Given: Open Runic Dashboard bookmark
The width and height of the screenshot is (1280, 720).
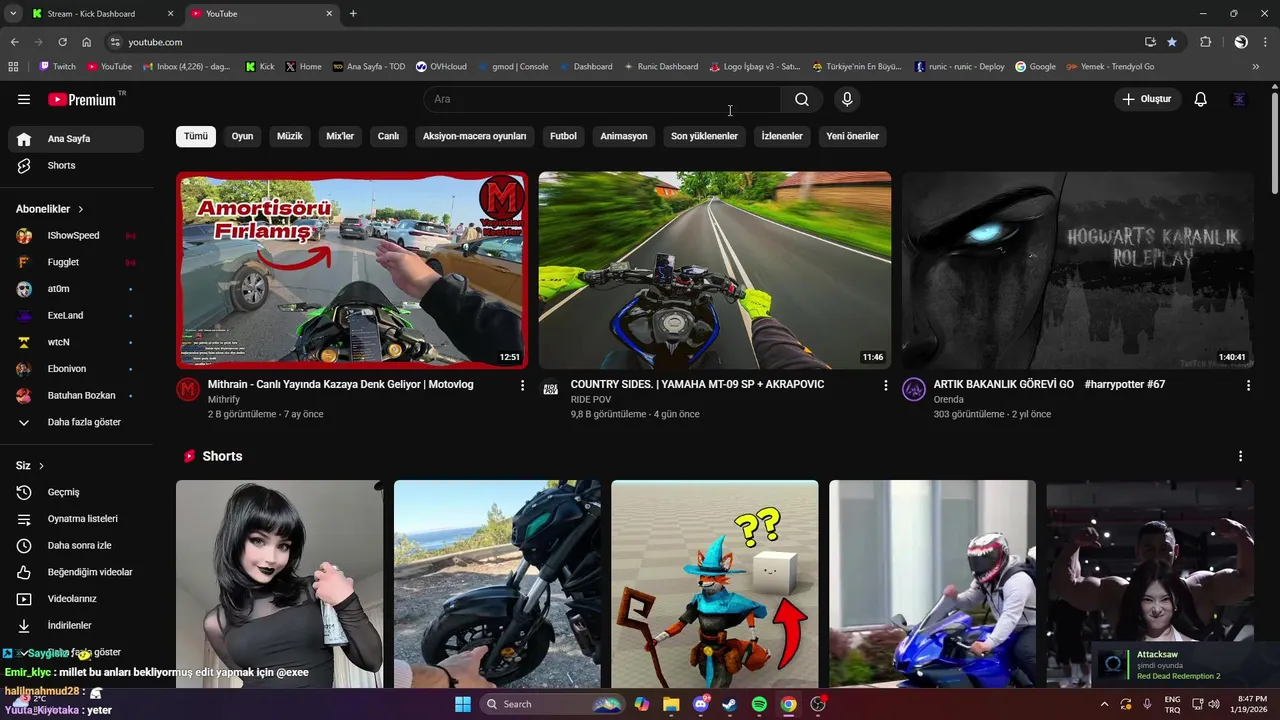Looking at the screenshot, I should [x=661, y=67].
